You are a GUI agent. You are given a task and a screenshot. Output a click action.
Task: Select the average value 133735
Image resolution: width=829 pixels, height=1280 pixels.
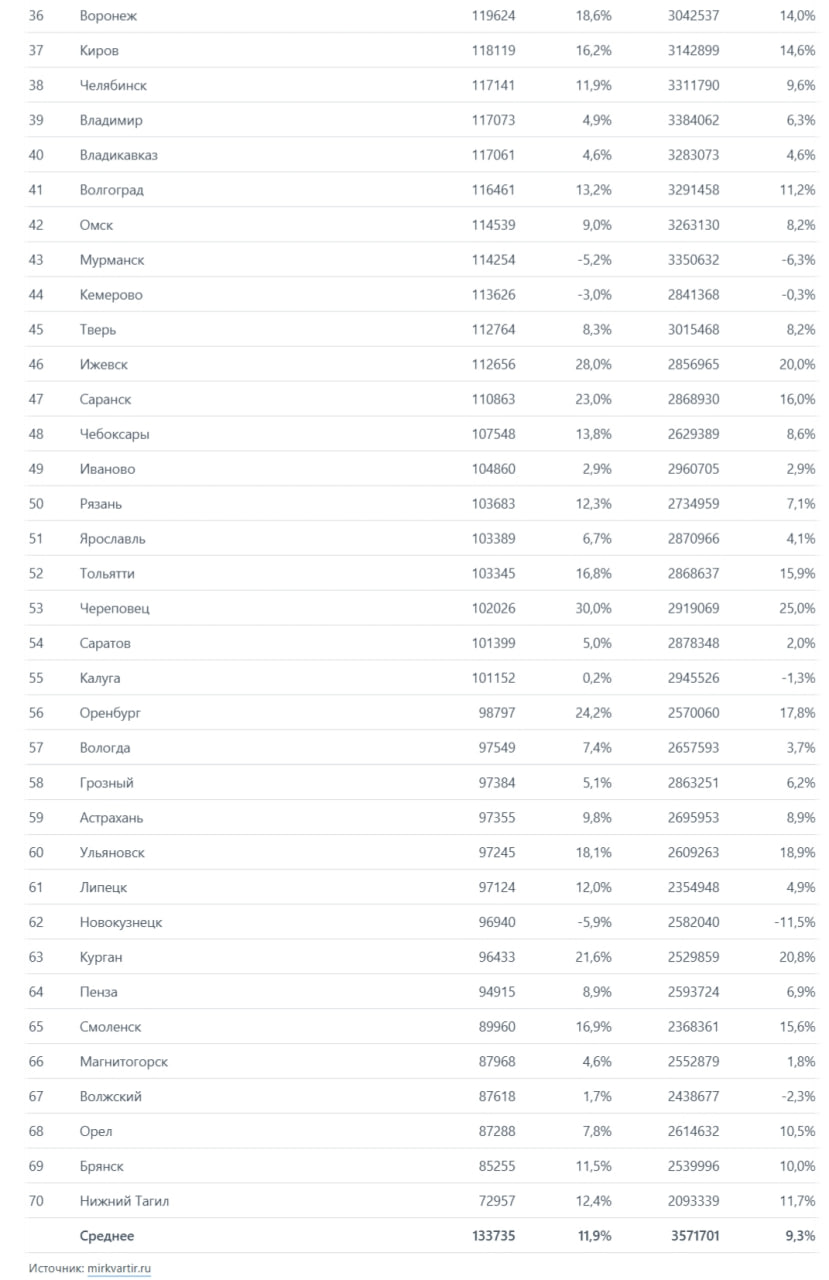pyautogui.click(x=493, y=1236)
